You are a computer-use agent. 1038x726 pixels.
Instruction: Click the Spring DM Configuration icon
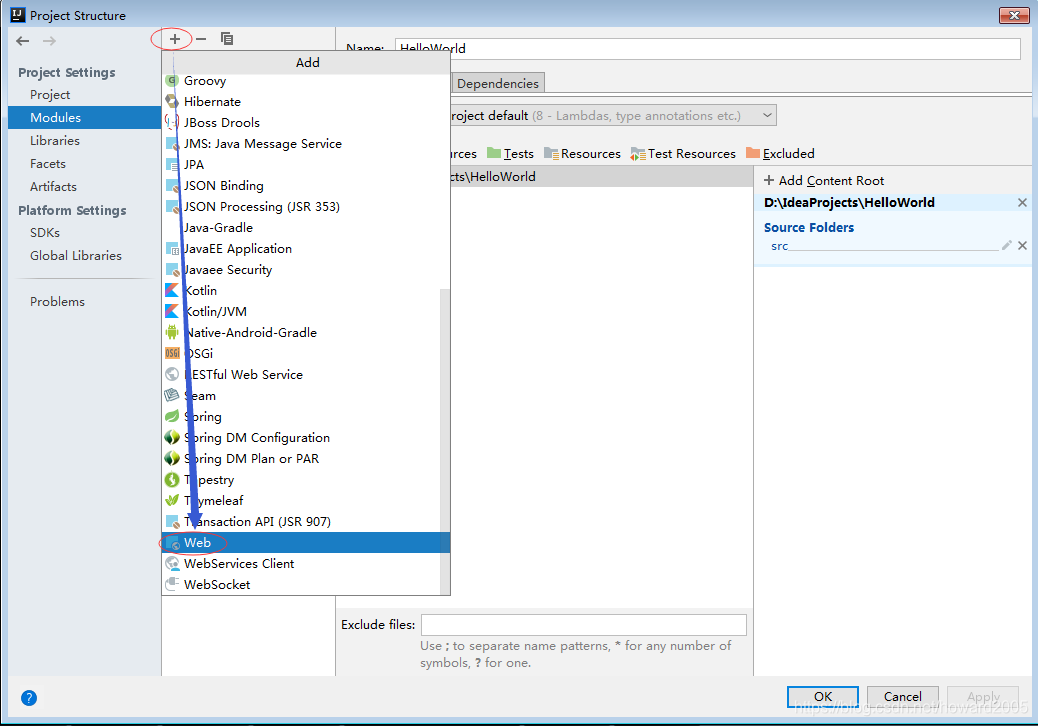coord(172,437)
